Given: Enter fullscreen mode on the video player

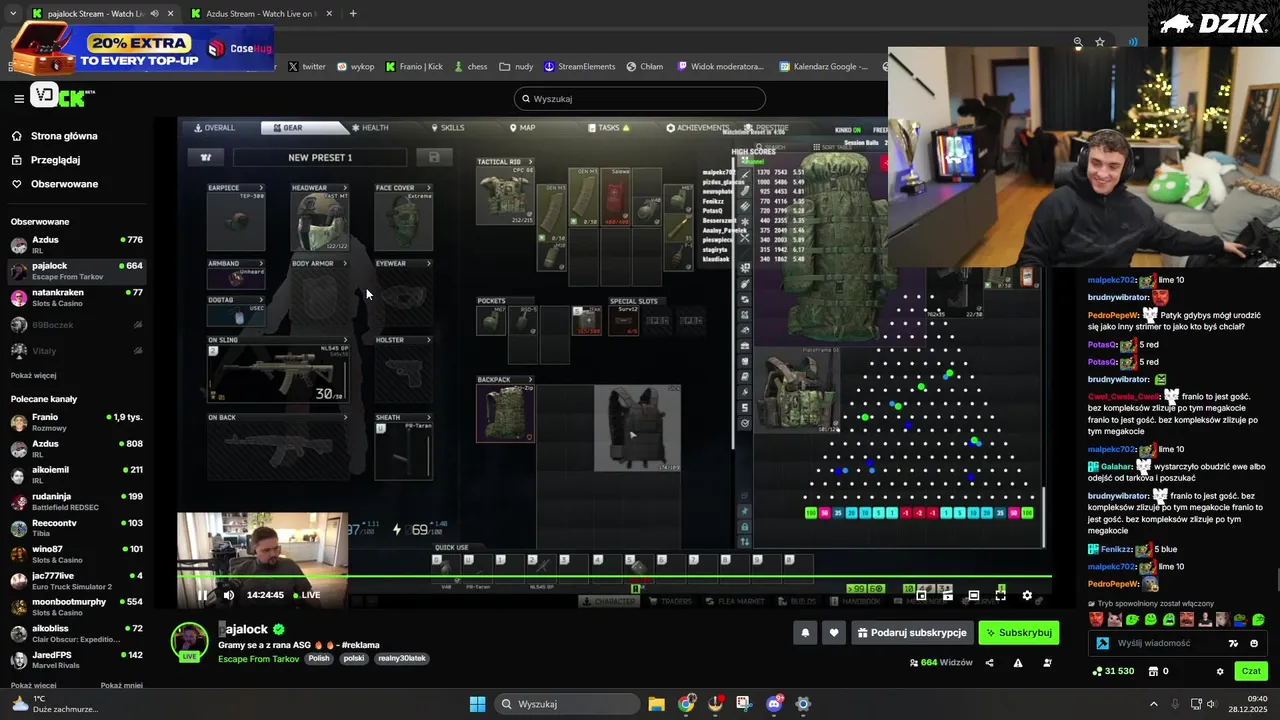Looking at the screenshot, I should coord(1000,595).
